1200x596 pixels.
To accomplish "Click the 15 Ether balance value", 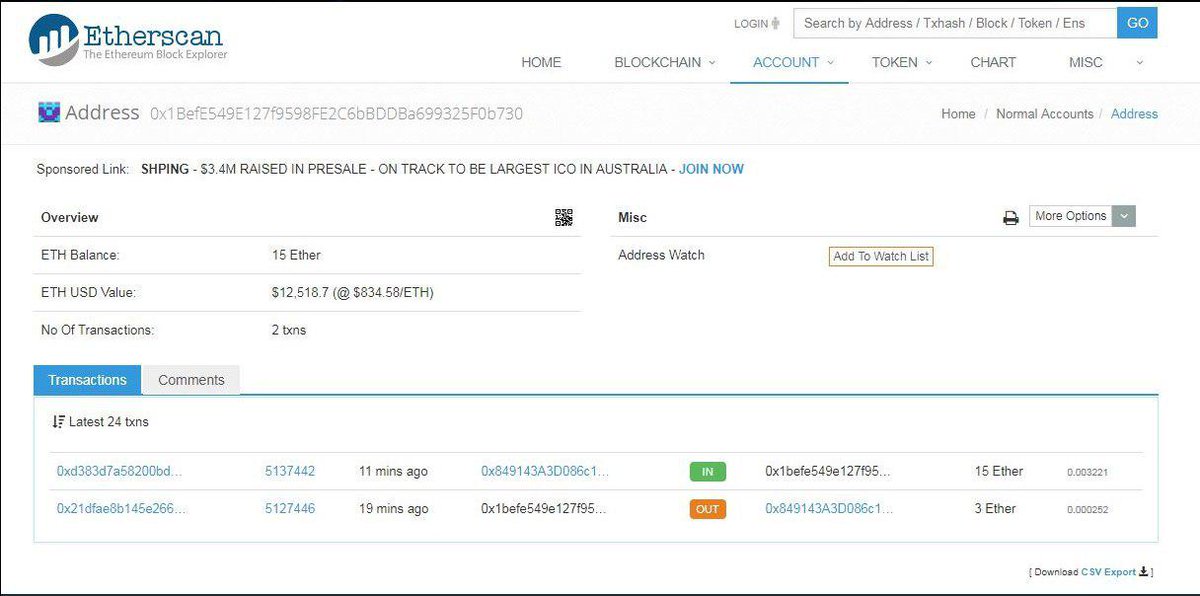I will [296, 255].
